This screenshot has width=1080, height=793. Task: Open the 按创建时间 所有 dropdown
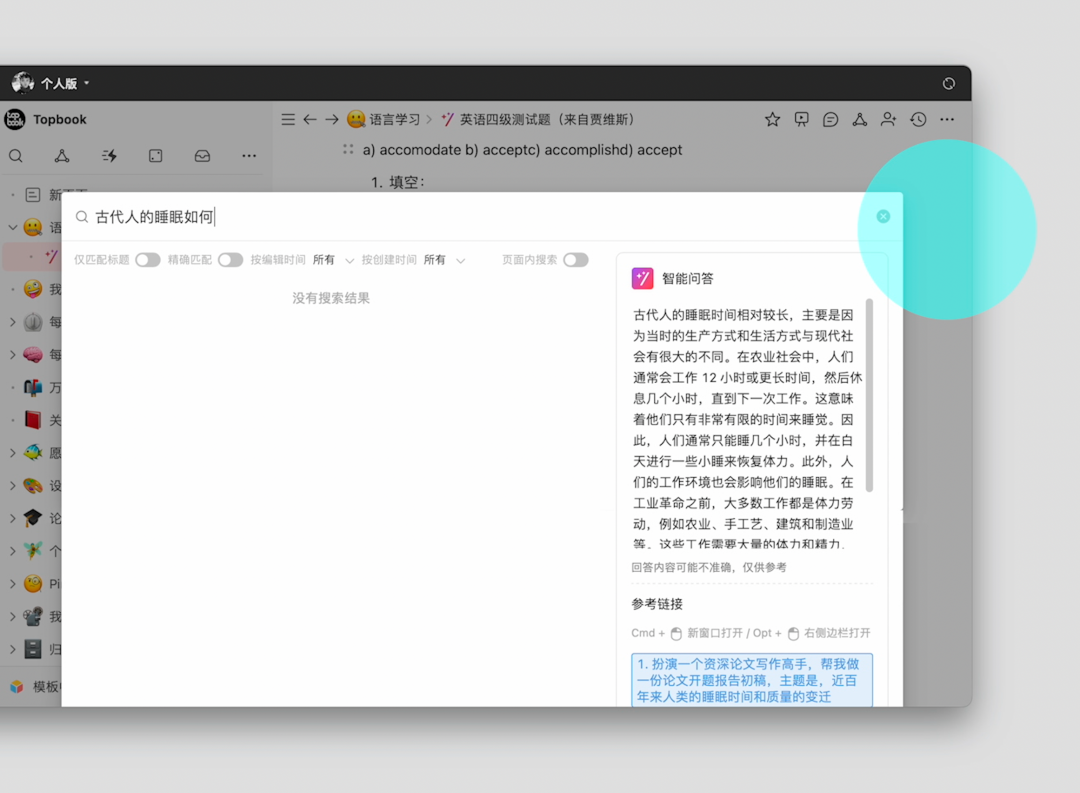pyautogui.click(x=444, y=260)
